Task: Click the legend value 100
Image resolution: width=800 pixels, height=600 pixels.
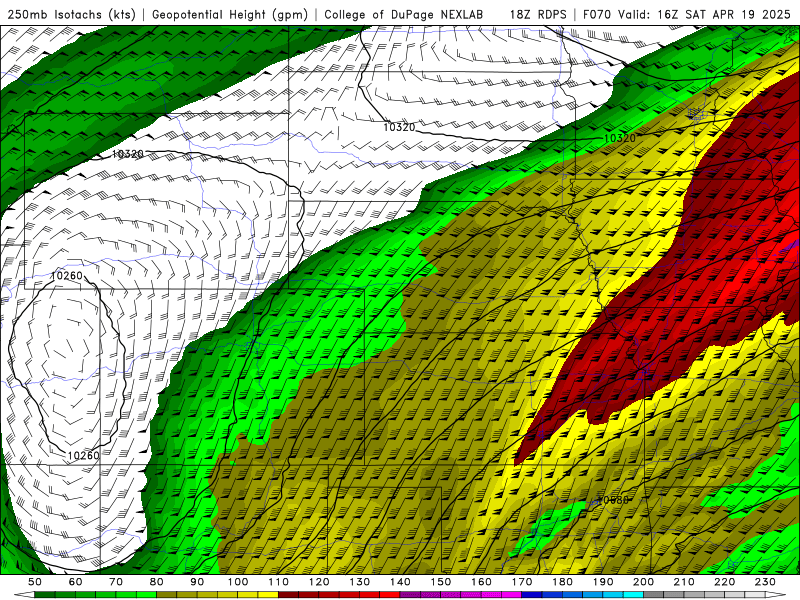Action: [238, 582]
